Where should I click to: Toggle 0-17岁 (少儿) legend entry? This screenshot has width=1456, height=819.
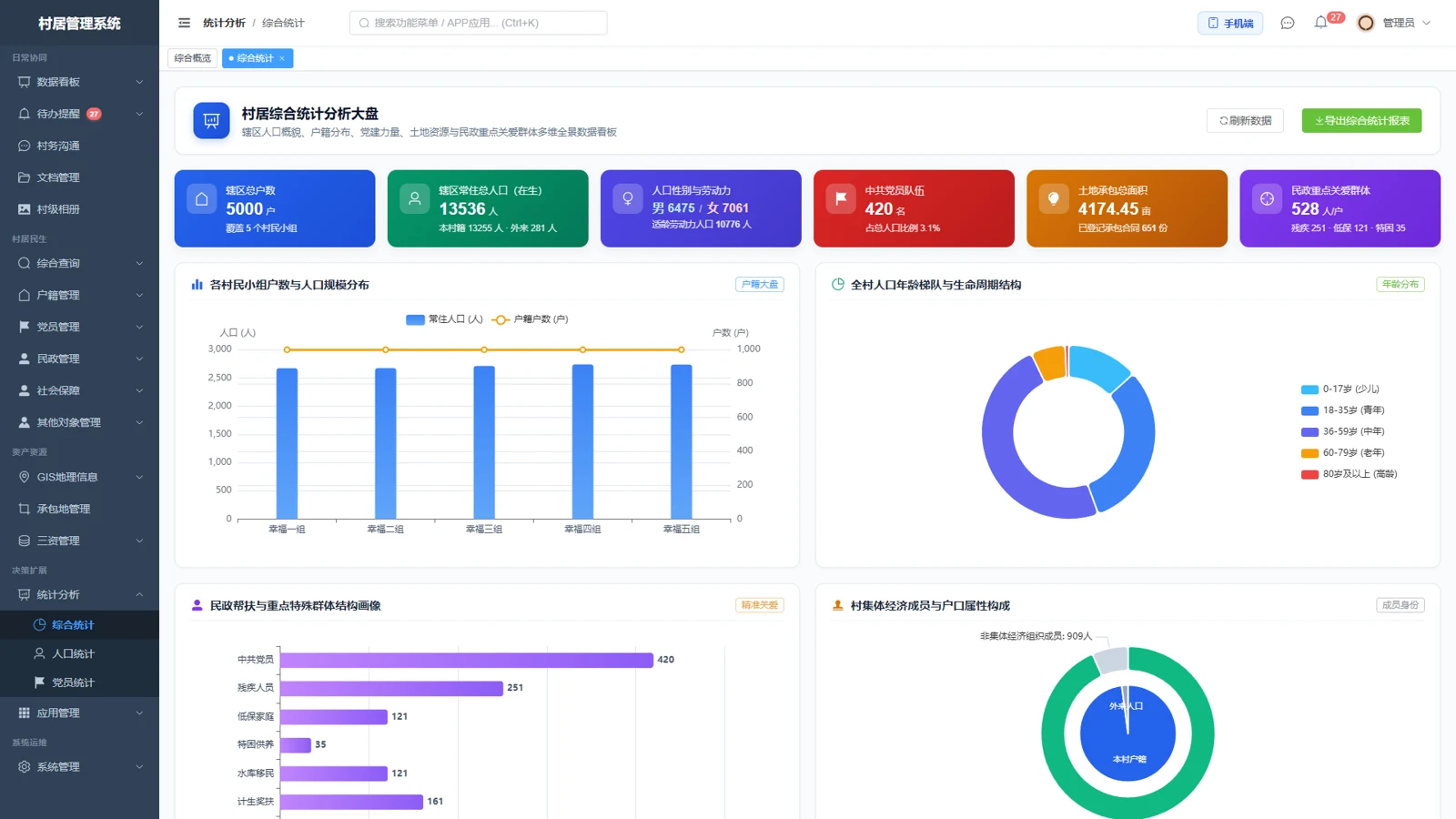click(x=1340, y=389)
